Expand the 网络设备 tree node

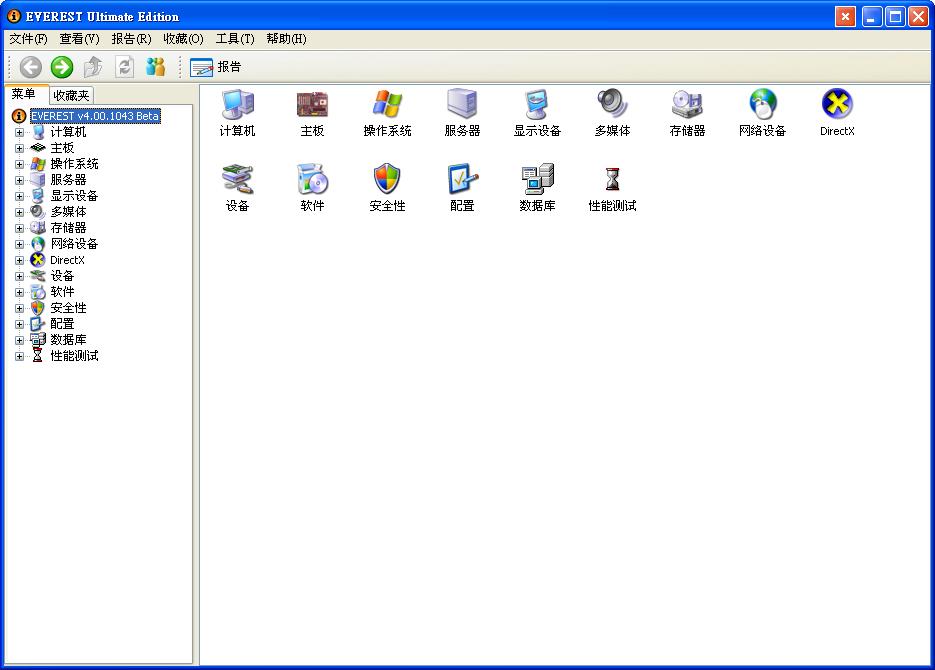tap(19, 244)
